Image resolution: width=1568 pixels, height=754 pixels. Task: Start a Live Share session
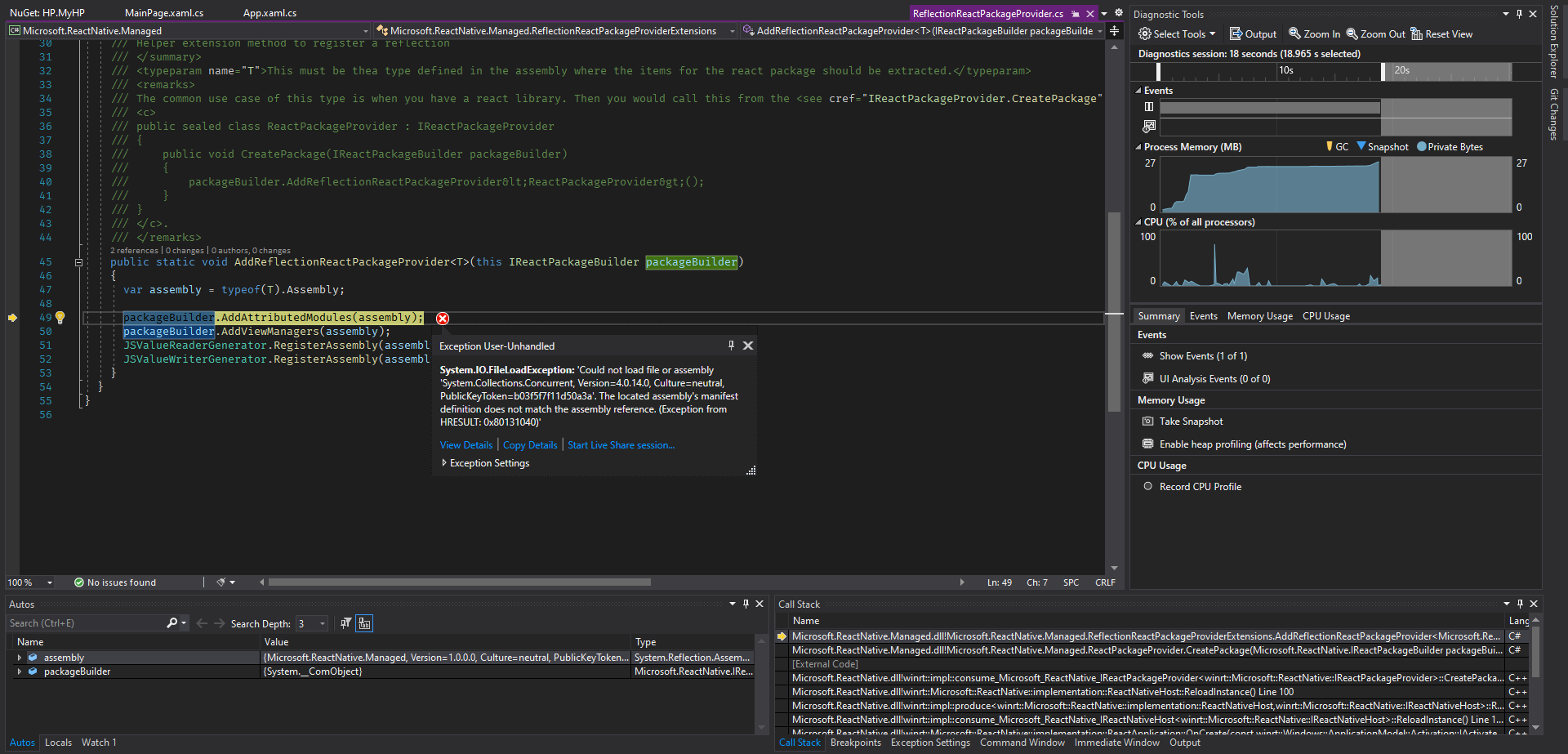[x=621, y=444]
